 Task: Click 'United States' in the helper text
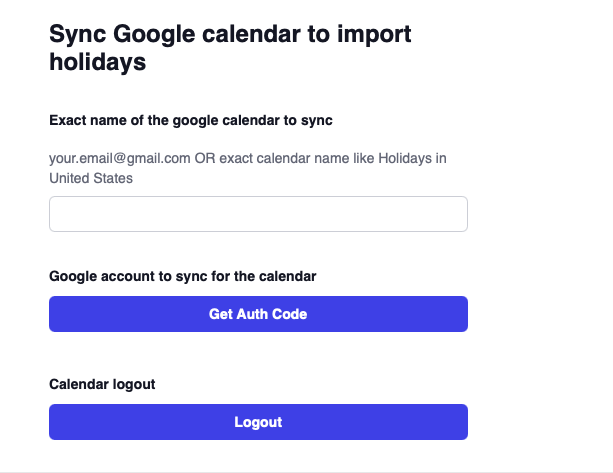(91, 178)
